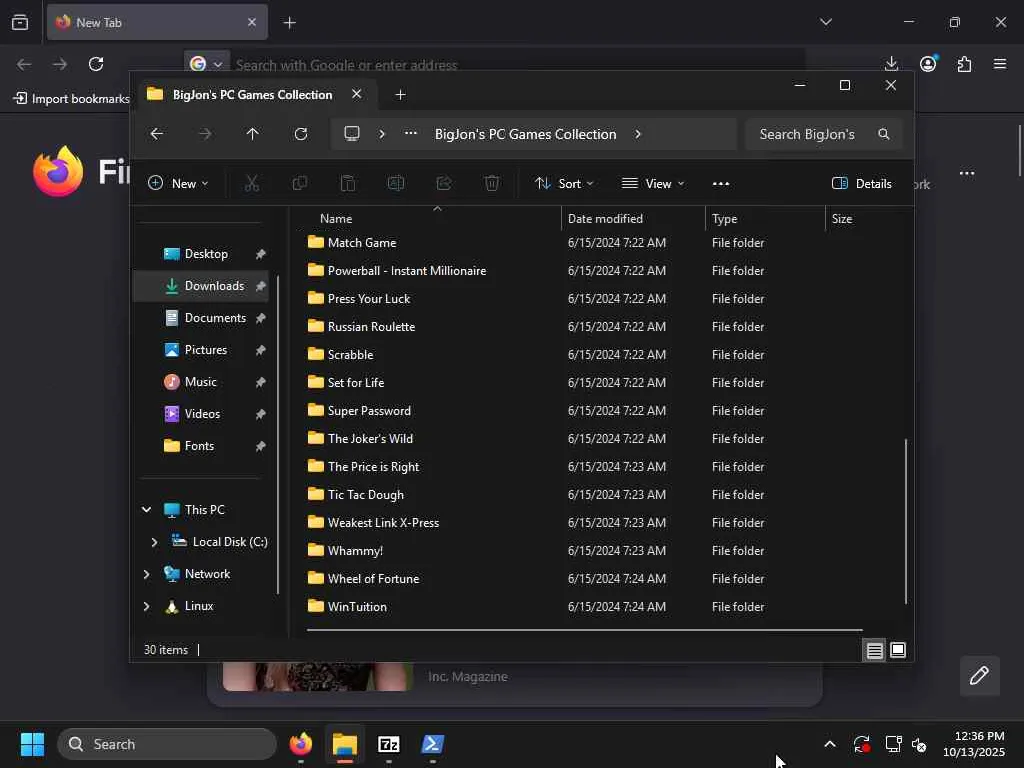Click the Delete trash icon
The width and height of the screenshot is (1024, 768).
coord(492,184)
